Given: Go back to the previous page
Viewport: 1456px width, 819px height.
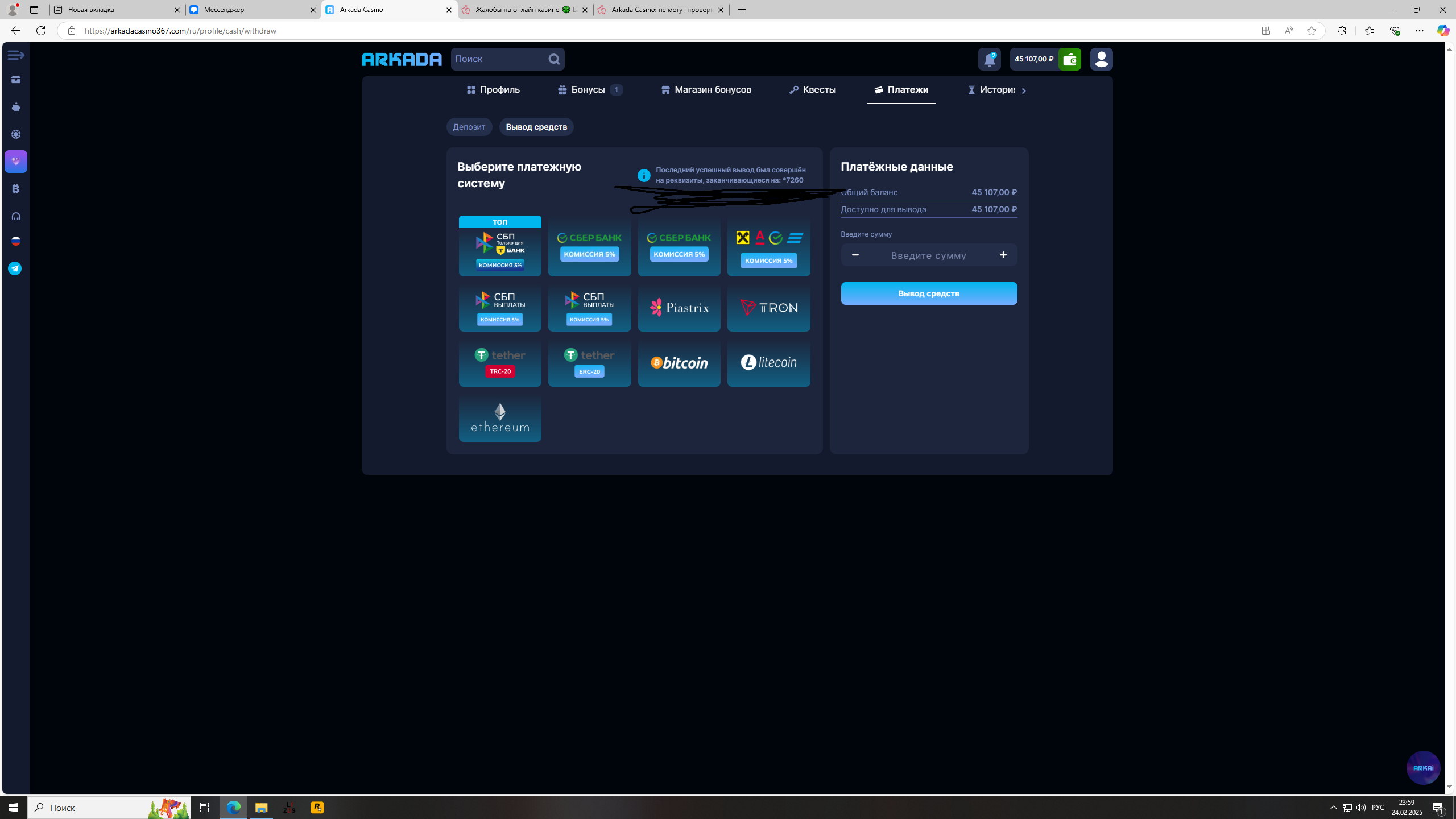Looking at the screenshot, I should click(15, 31).
